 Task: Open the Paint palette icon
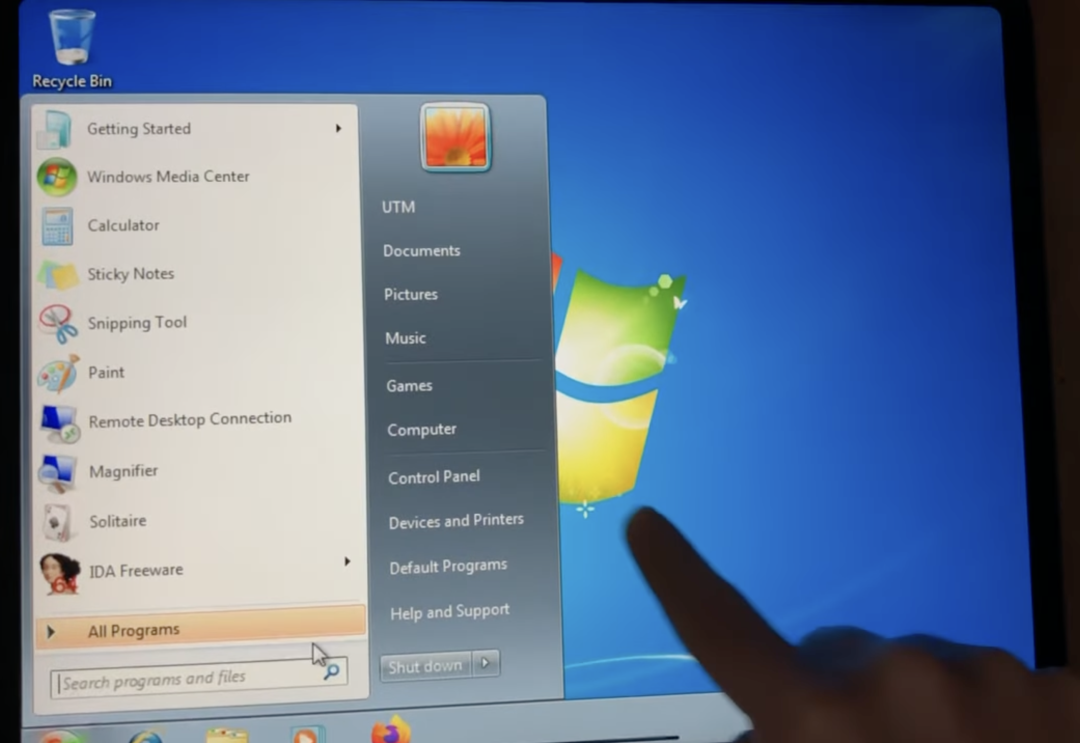(59, 374)
